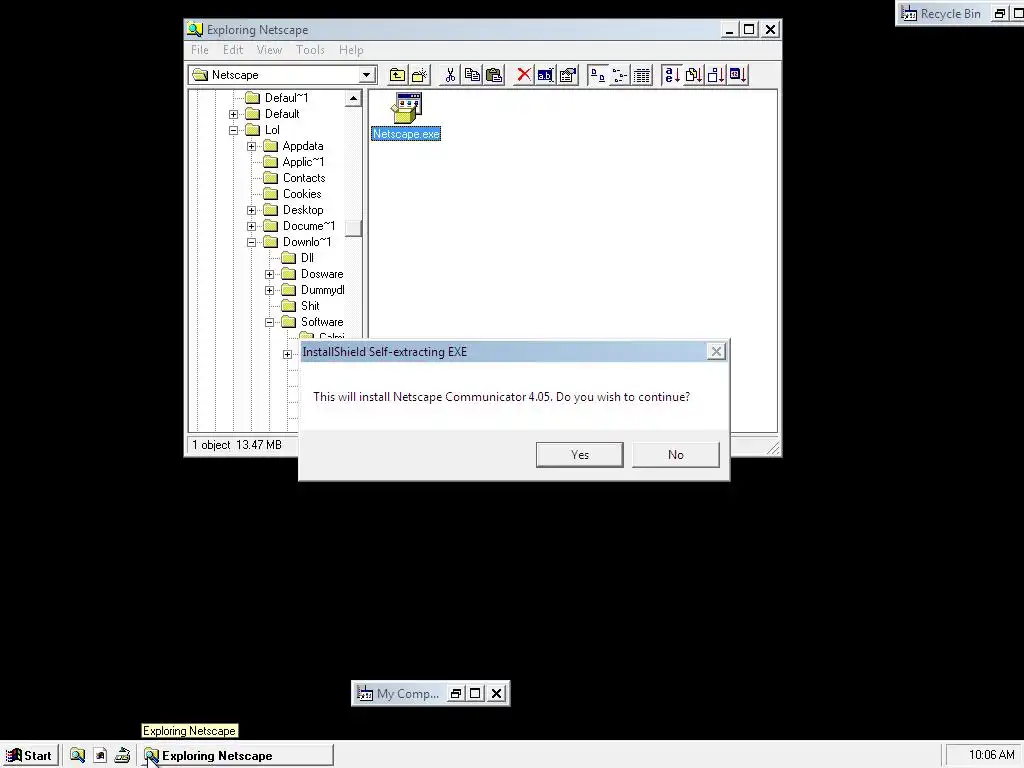Image resolution: width=1024 pixels, height=768 pixels.
Task: Sort files by type icon
Action: click(694, 75)
